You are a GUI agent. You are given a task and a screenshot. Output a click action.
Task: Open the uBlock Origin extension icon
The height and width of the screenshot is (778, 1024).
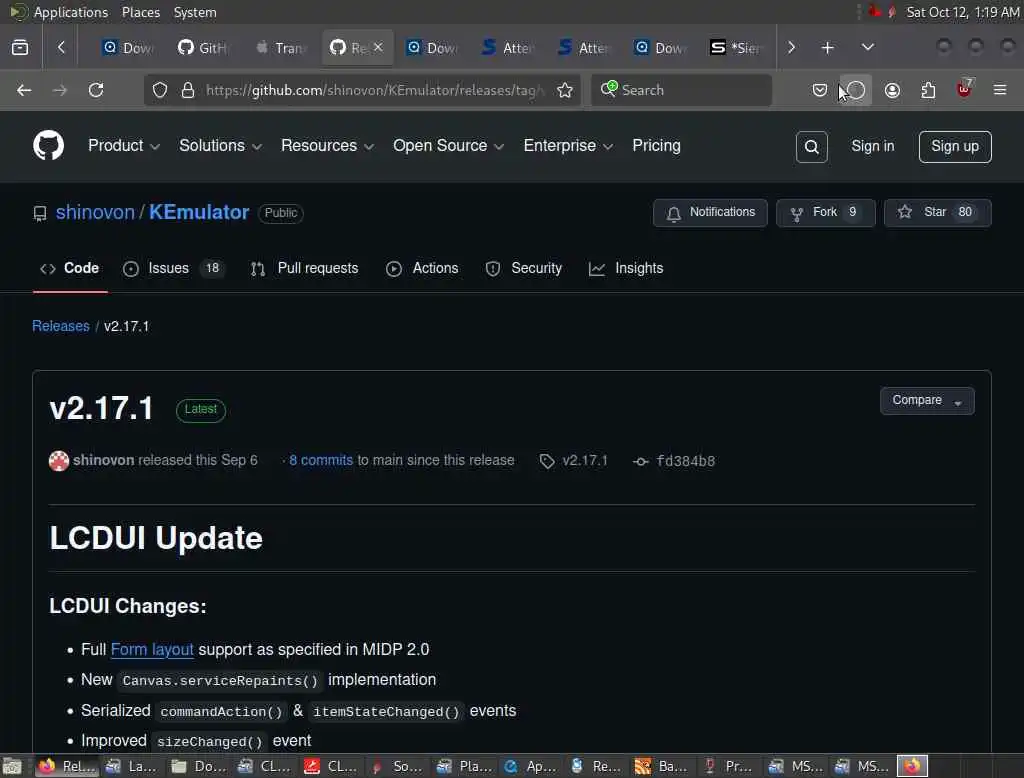964,89
